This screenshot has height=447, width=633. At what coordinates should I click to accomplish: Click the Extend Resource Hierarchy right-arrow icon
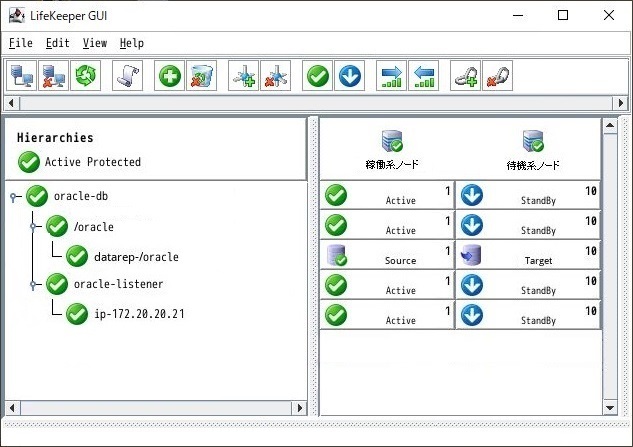pos(392,76)
